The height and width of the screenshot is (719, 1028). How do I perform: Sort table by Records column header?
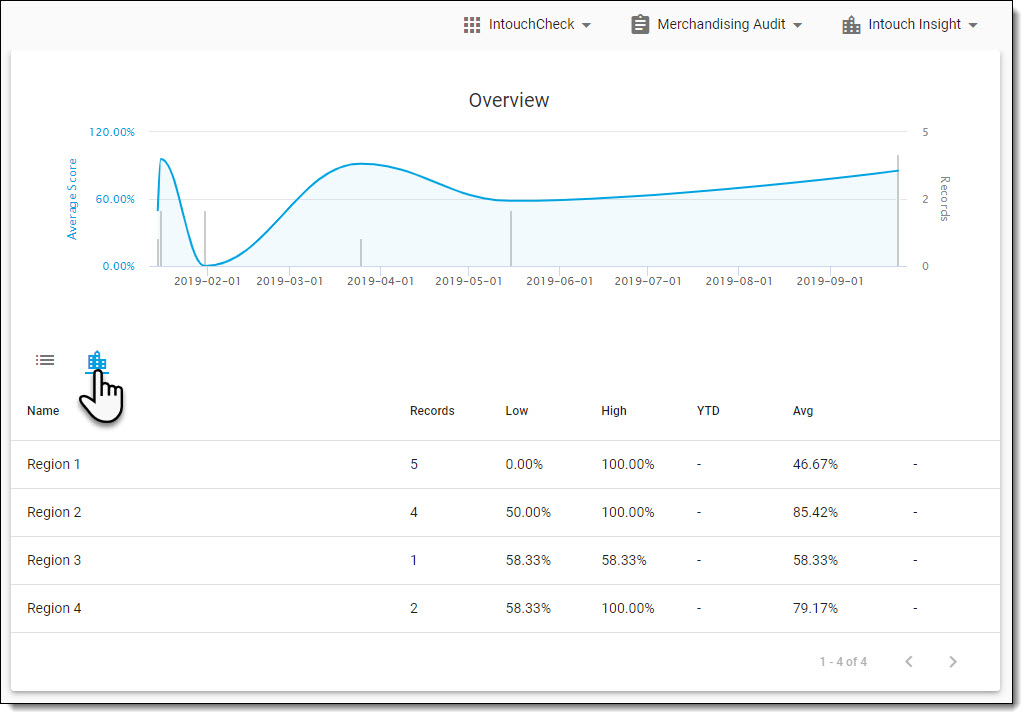(432, 411)
